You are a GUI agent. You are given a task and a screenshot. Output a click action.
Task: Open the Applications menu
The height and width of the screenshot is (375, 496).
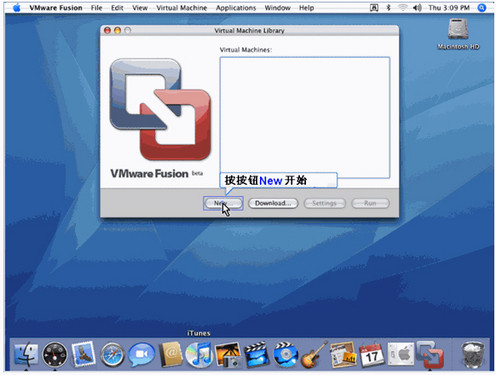[236, 8]
